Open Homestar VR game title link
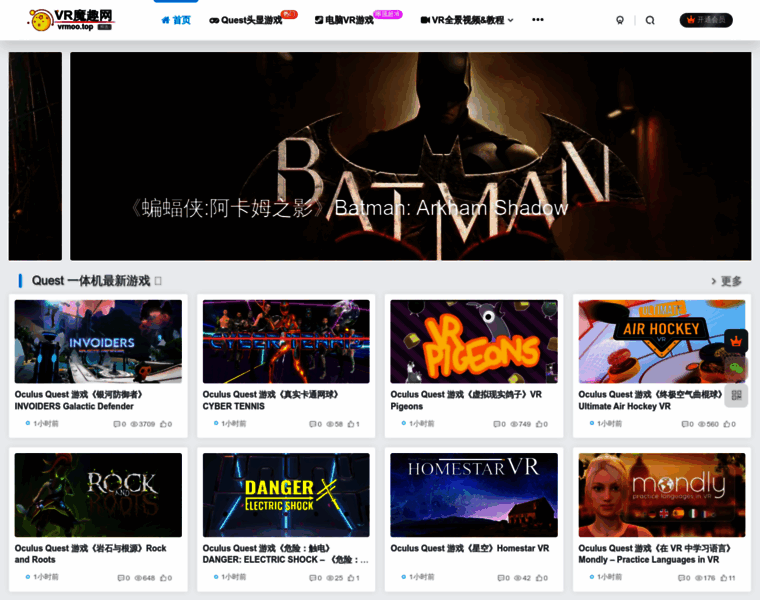This screenshot has width=760, height=600. 469,548
